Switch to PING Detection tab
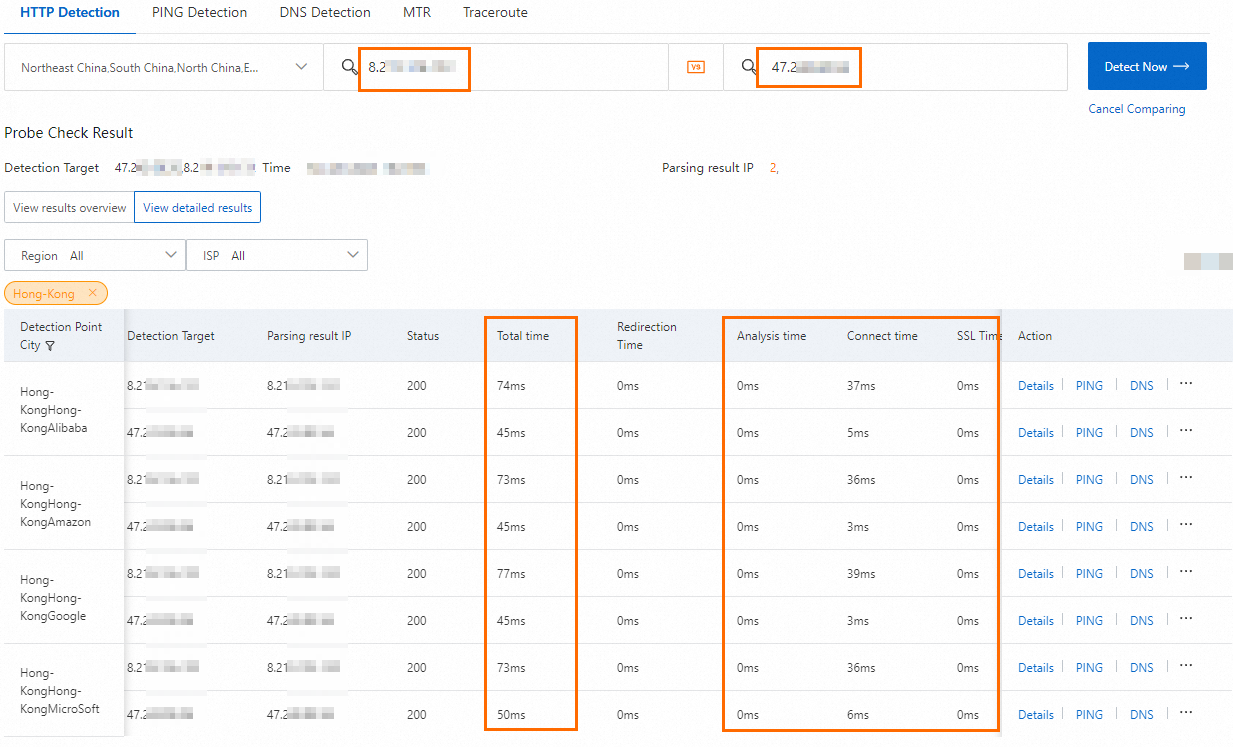1233x747 pixels. coord(199,13)
